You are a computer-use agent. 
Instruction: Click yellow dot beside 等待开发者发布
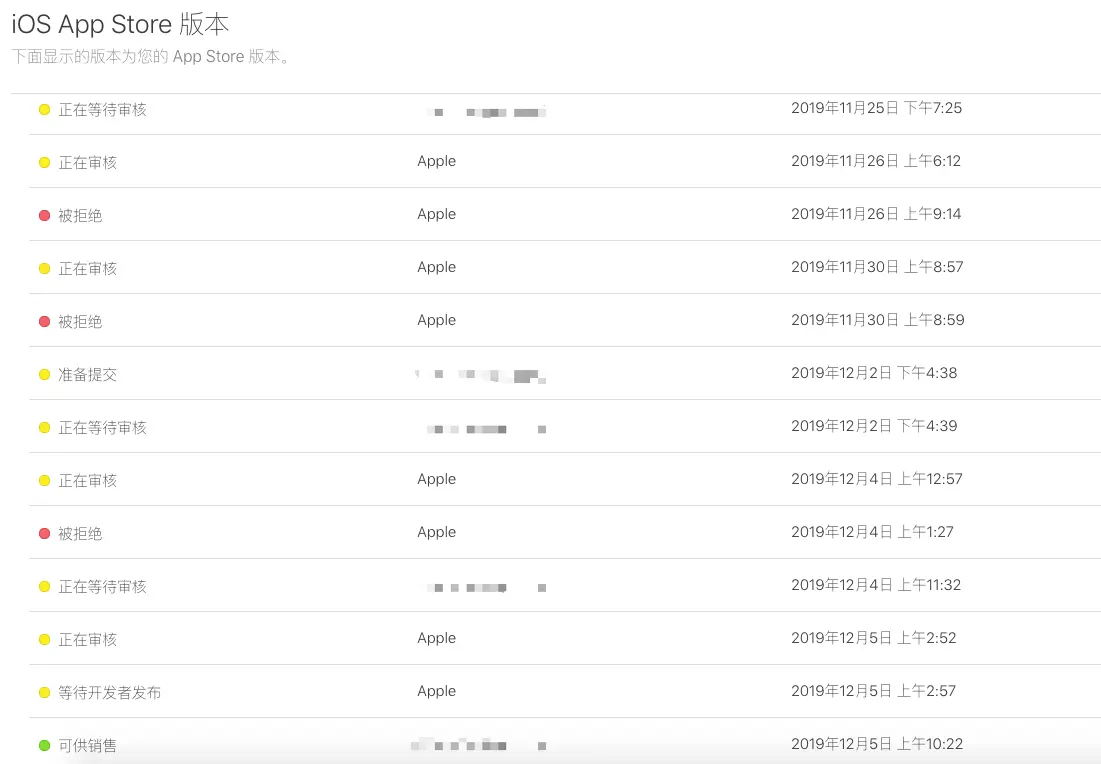44,692
